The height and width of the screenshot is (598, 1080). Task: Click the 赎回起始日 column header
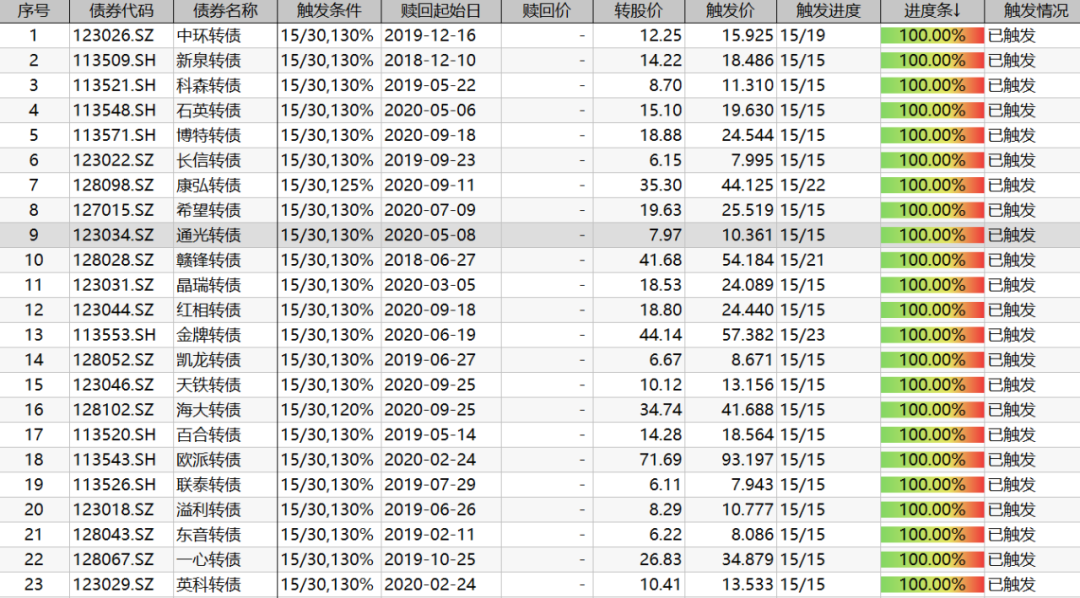tap(440, 11)
